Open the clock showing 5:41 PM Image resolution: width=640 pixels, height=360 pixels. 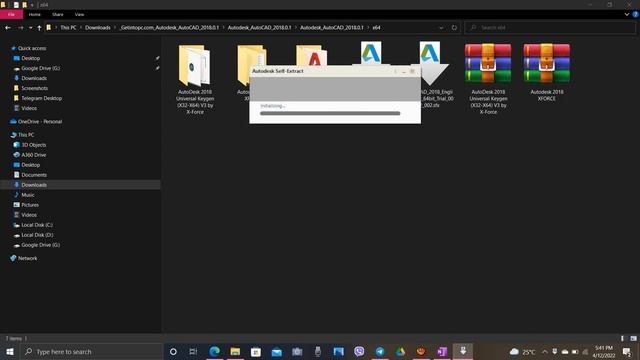coord(604,351)
